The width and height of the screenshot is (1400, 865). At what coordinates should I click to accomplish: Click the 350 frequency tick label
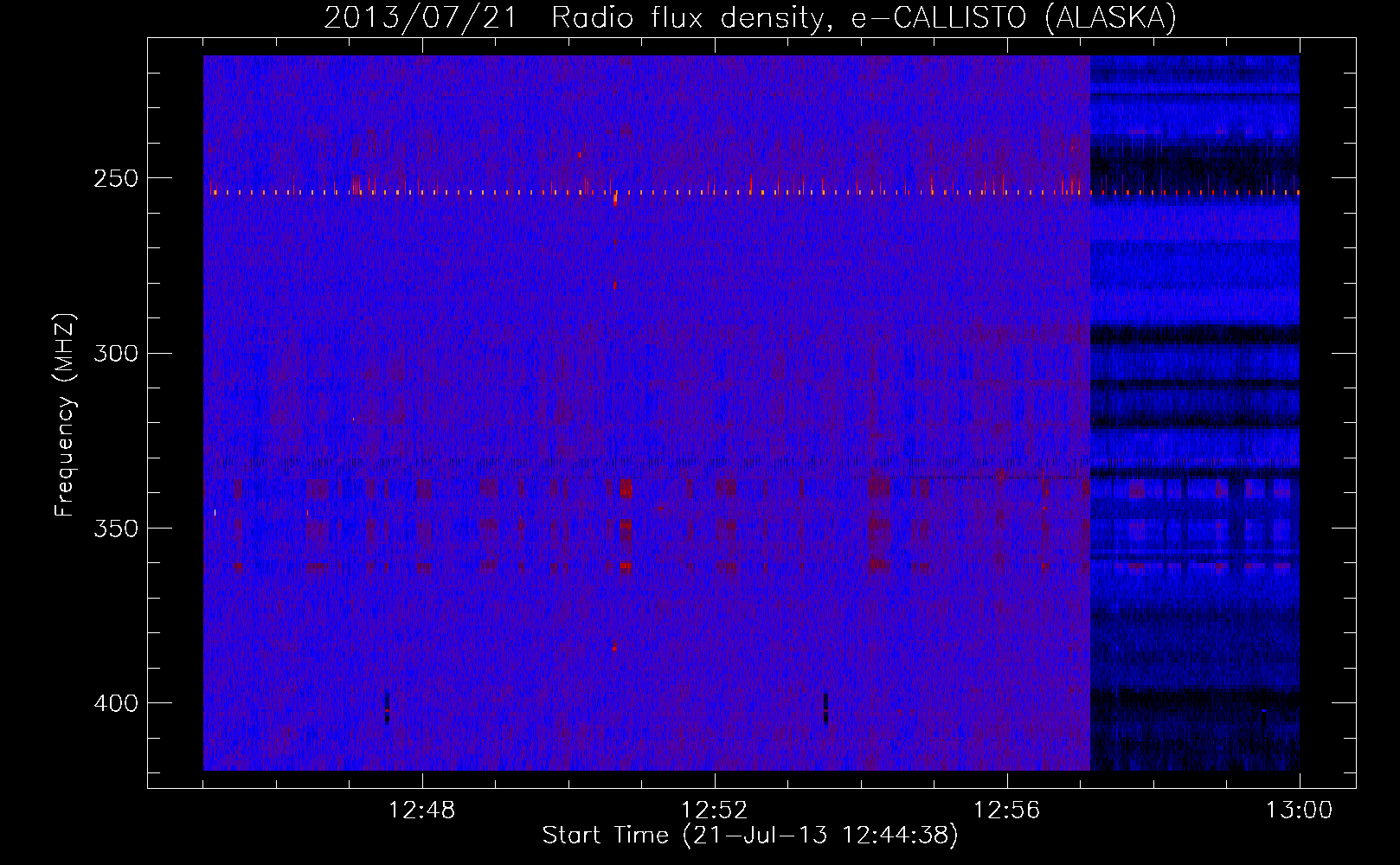116,529
